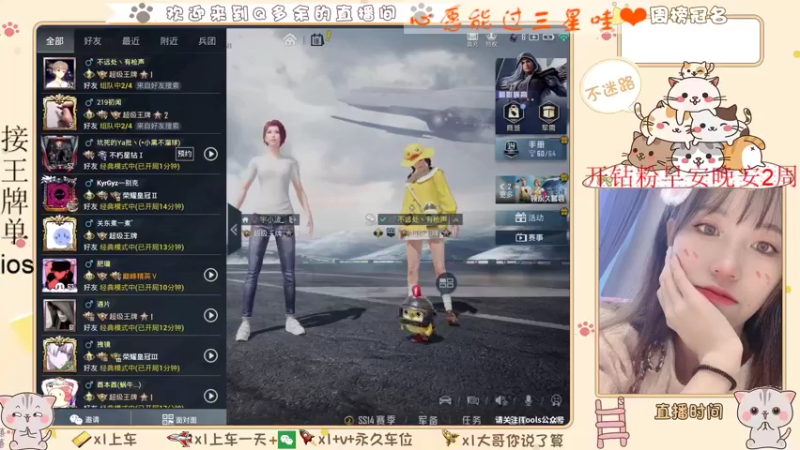Toggle the speaker volume icon
This screenshot has width=800, height=450.
pos(501,401)
